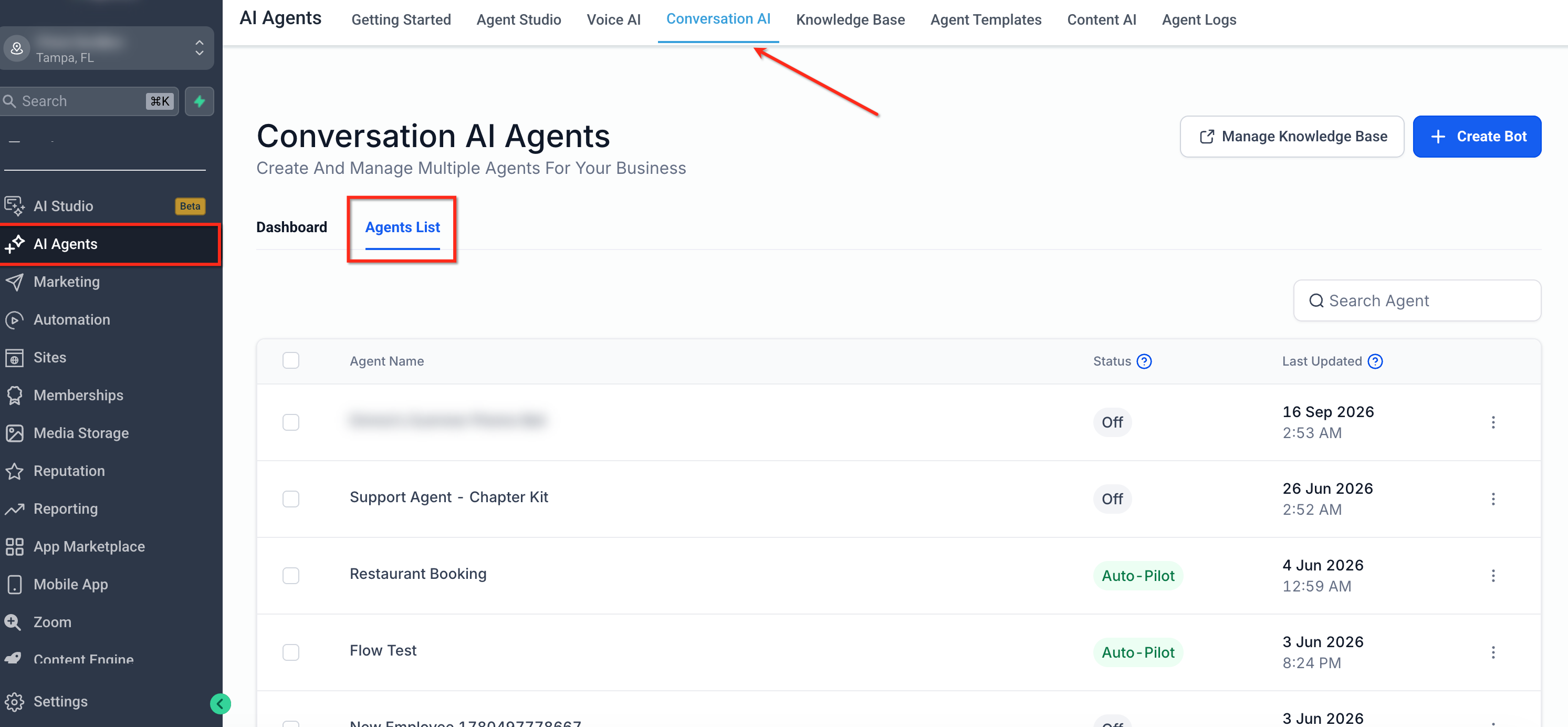
Task: Click the Create Bot button
Action: pos(1477,137)
